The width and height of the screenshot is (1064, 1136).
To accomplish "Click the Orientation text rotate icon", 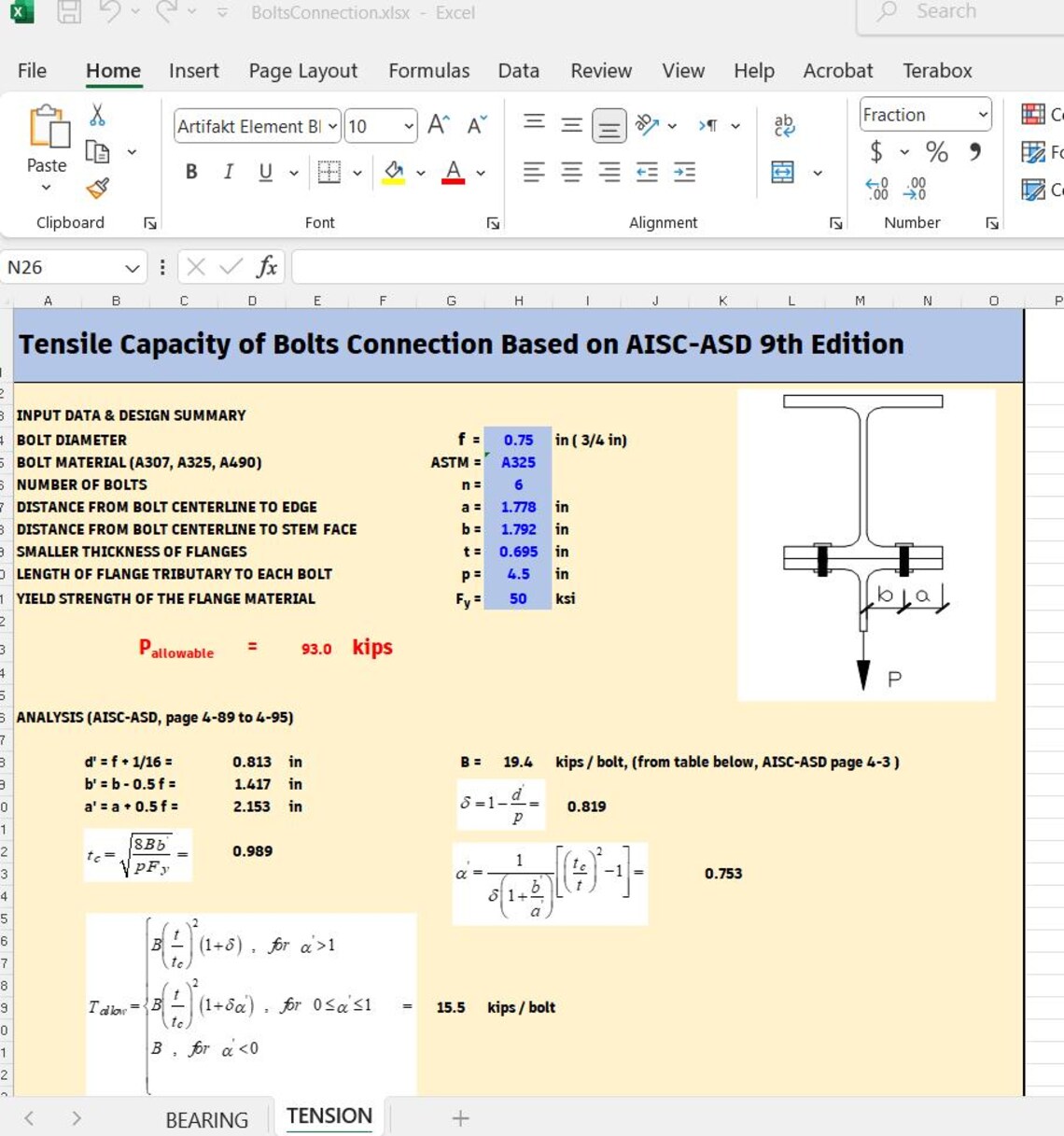I will click(647, 124).
